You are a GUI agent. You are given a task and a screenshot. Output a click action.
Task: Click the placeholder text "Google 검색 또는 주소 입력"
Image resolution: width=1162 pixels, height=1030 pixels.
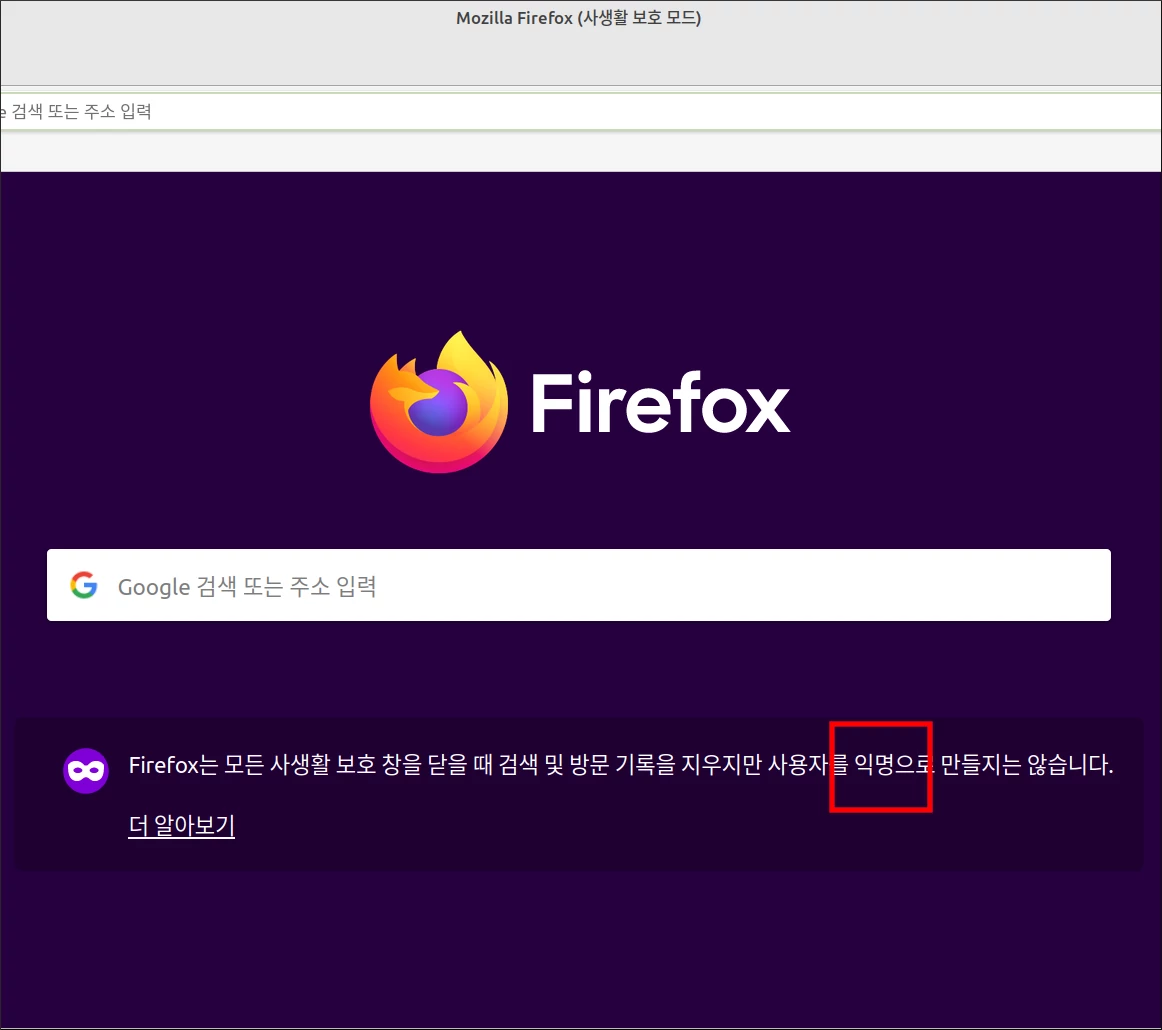click(248, 586)
